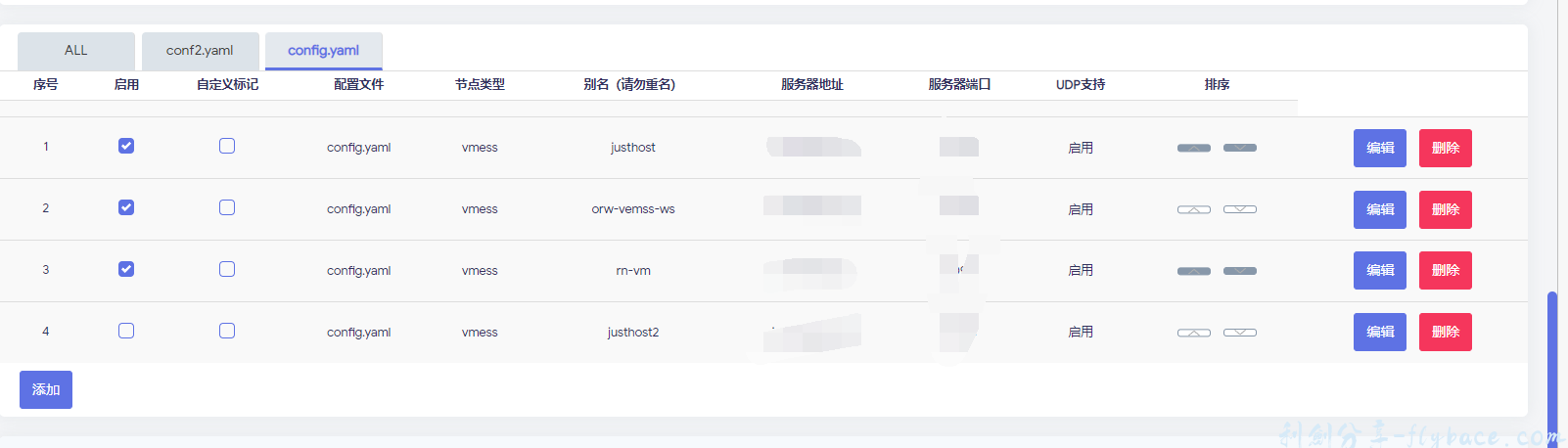The width and height of the screenshot is (1568, 448).
Task: Move justhost row down in sort order
Action: click(1239, 148)
